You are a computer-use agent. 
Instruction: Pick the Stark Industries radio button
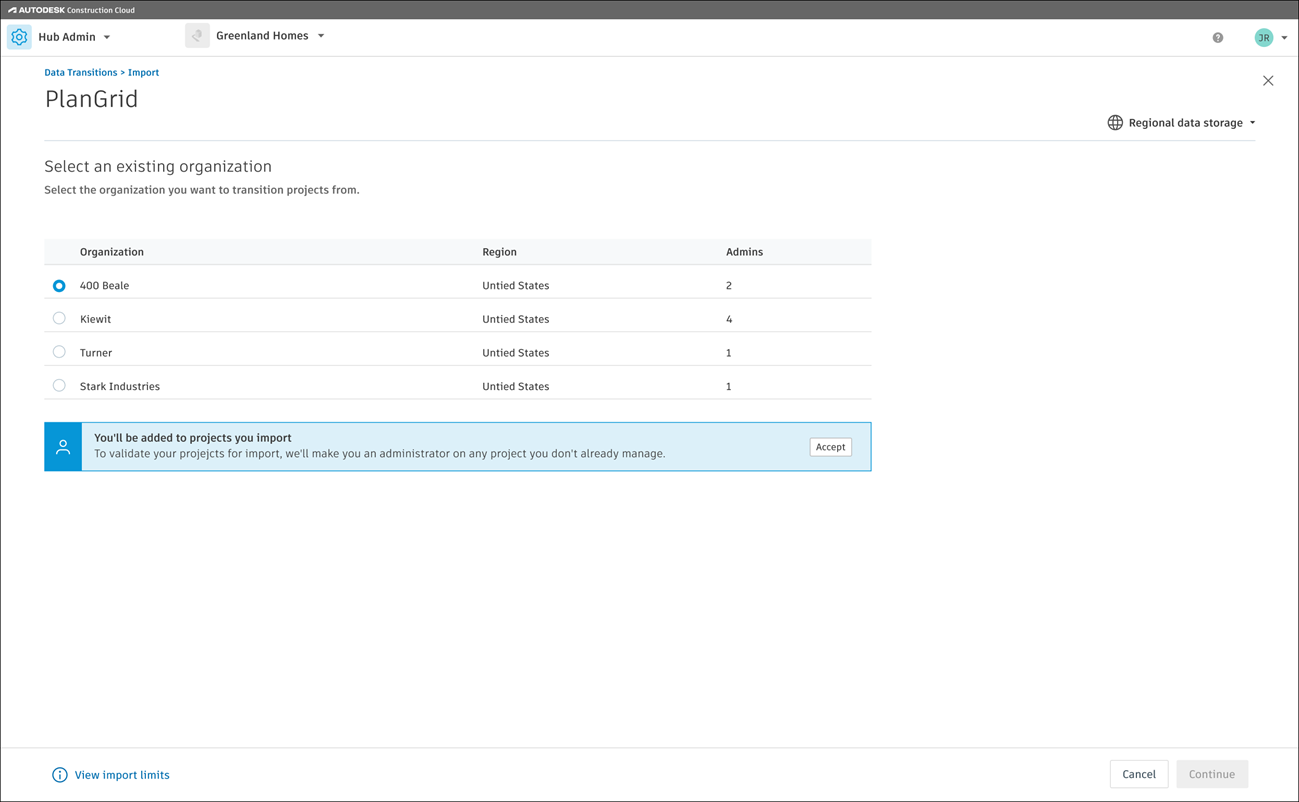[59, 386]
